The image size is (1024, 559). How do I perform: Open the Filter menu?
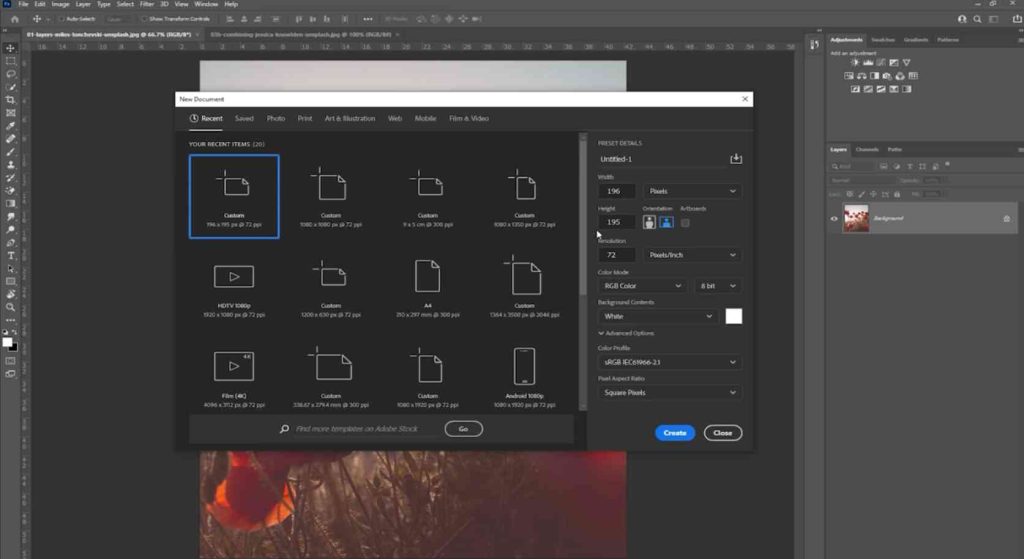pyautogui.click(x=147, y=4)
